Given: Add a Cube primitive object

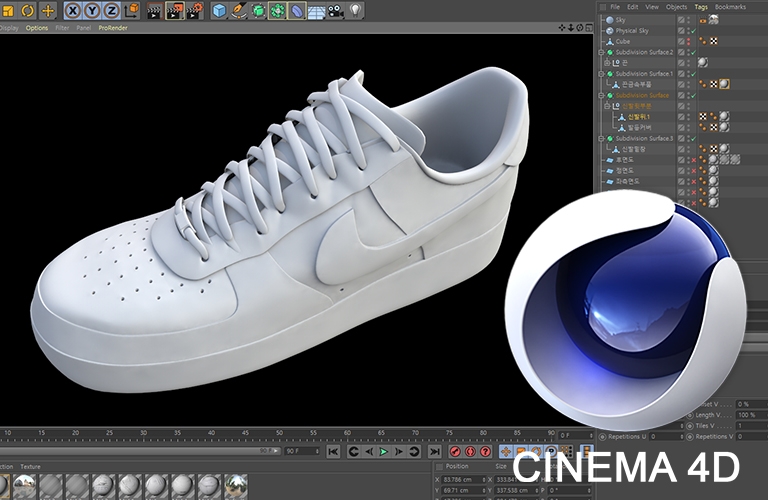Looking at the screenshot, I should 219,11.
